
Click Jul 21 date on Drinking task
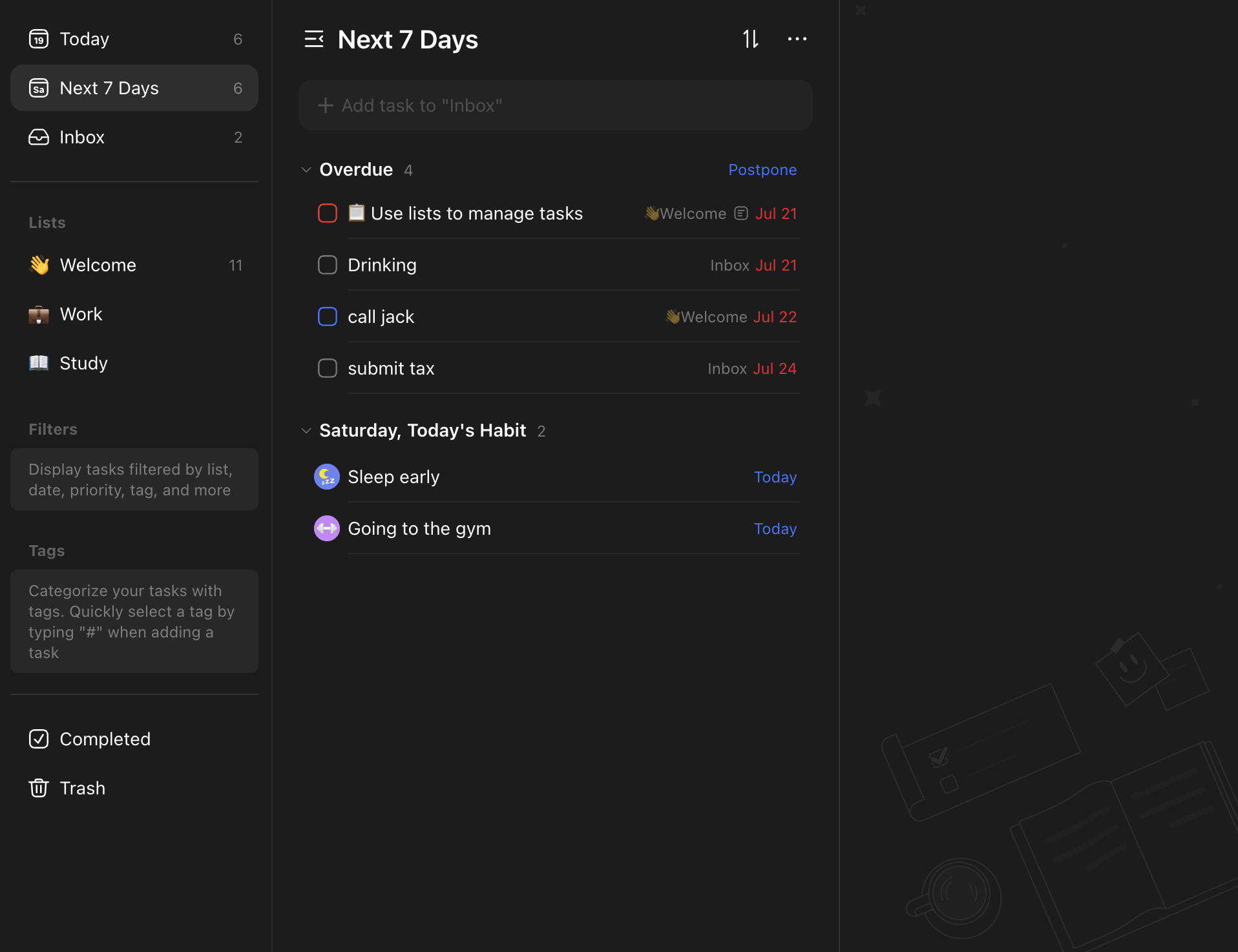click(776, 265)
